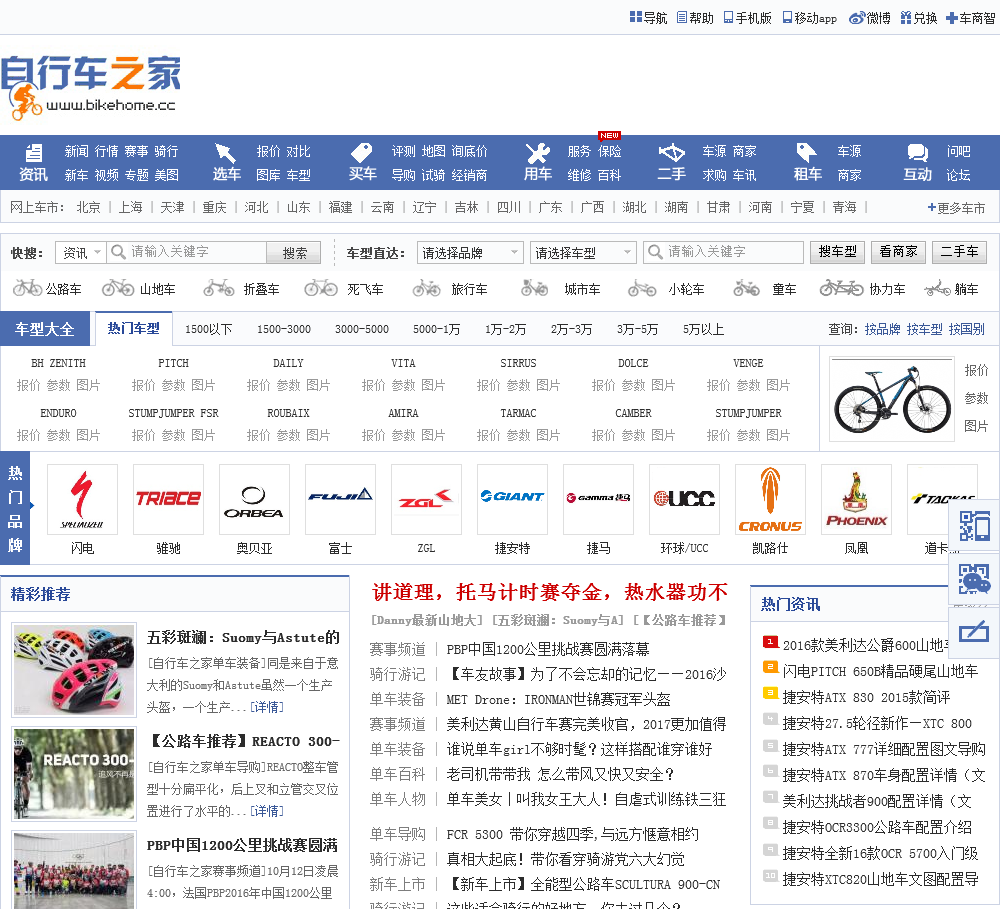The height and width of the screenshot is (909, 1000).
Task: Switch to the 5万以上 price tab
Action: [x=703, y=329]
